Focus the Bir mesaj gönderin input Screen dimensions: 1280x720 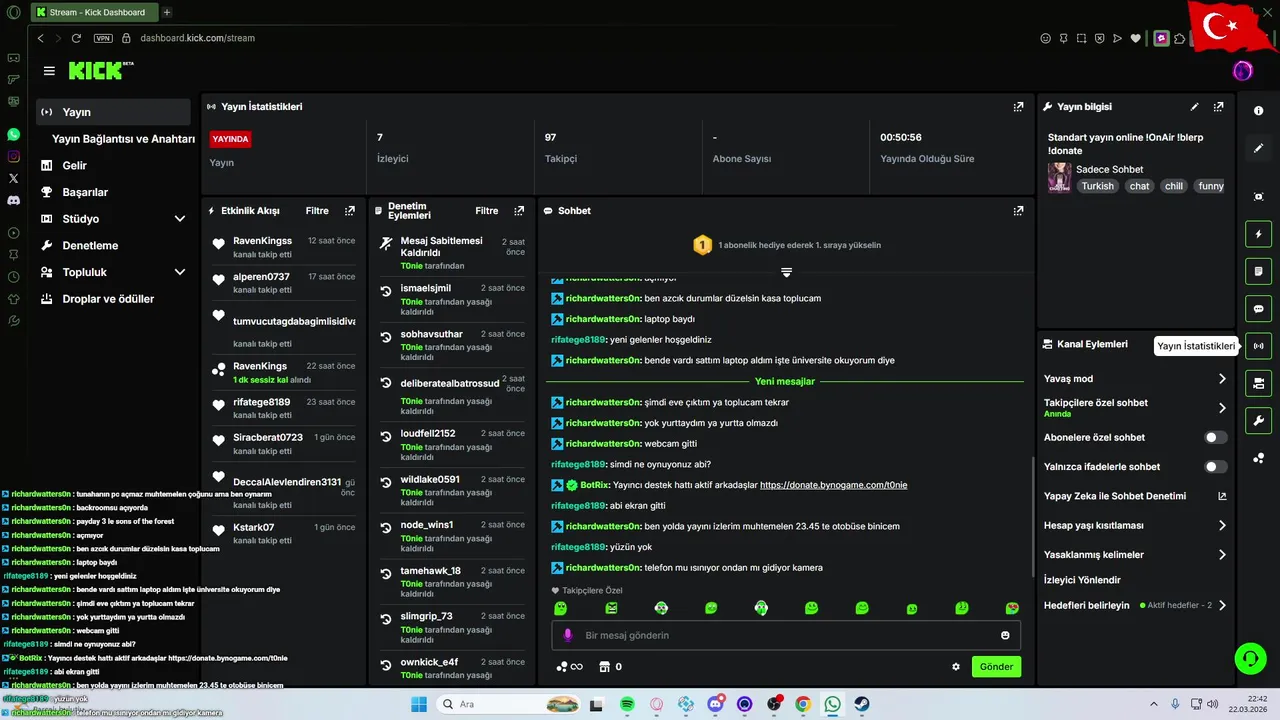point(785,635)
